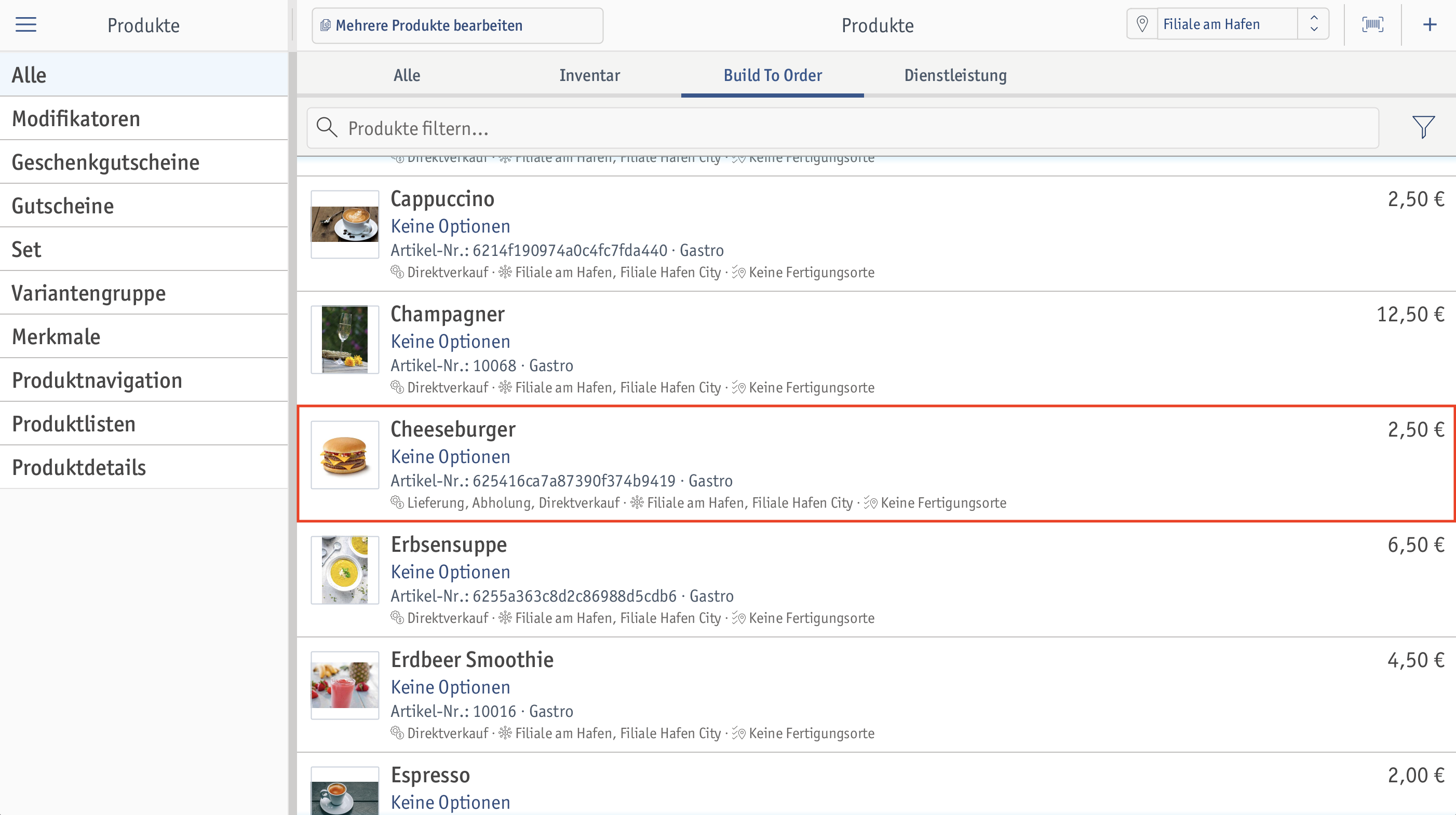1456x815 pixels.
Task: Open Geschenkgutscheine in the sidebar
Action: (x=143, y=161)
